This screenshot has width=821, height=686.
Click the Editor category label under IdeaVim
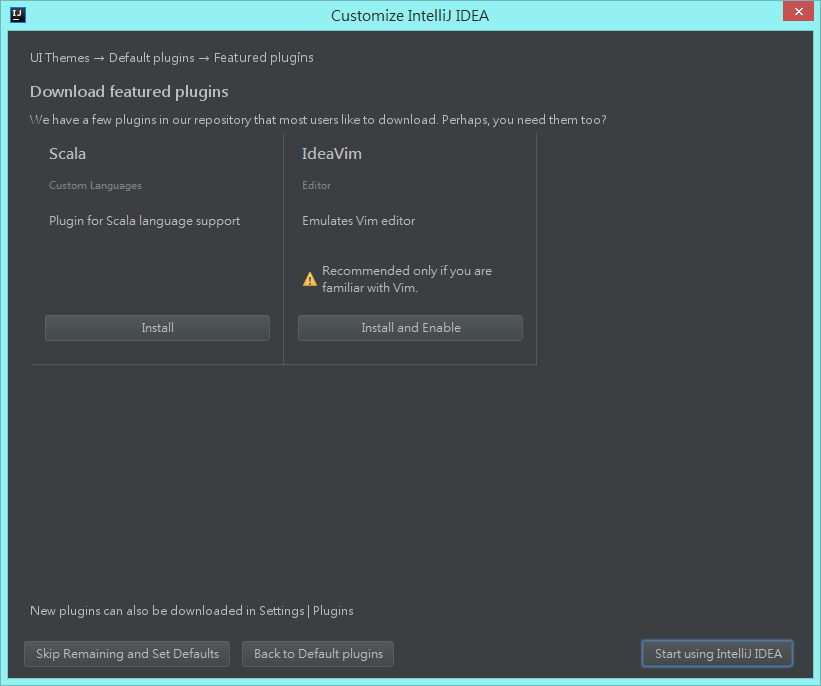point(316,185)
